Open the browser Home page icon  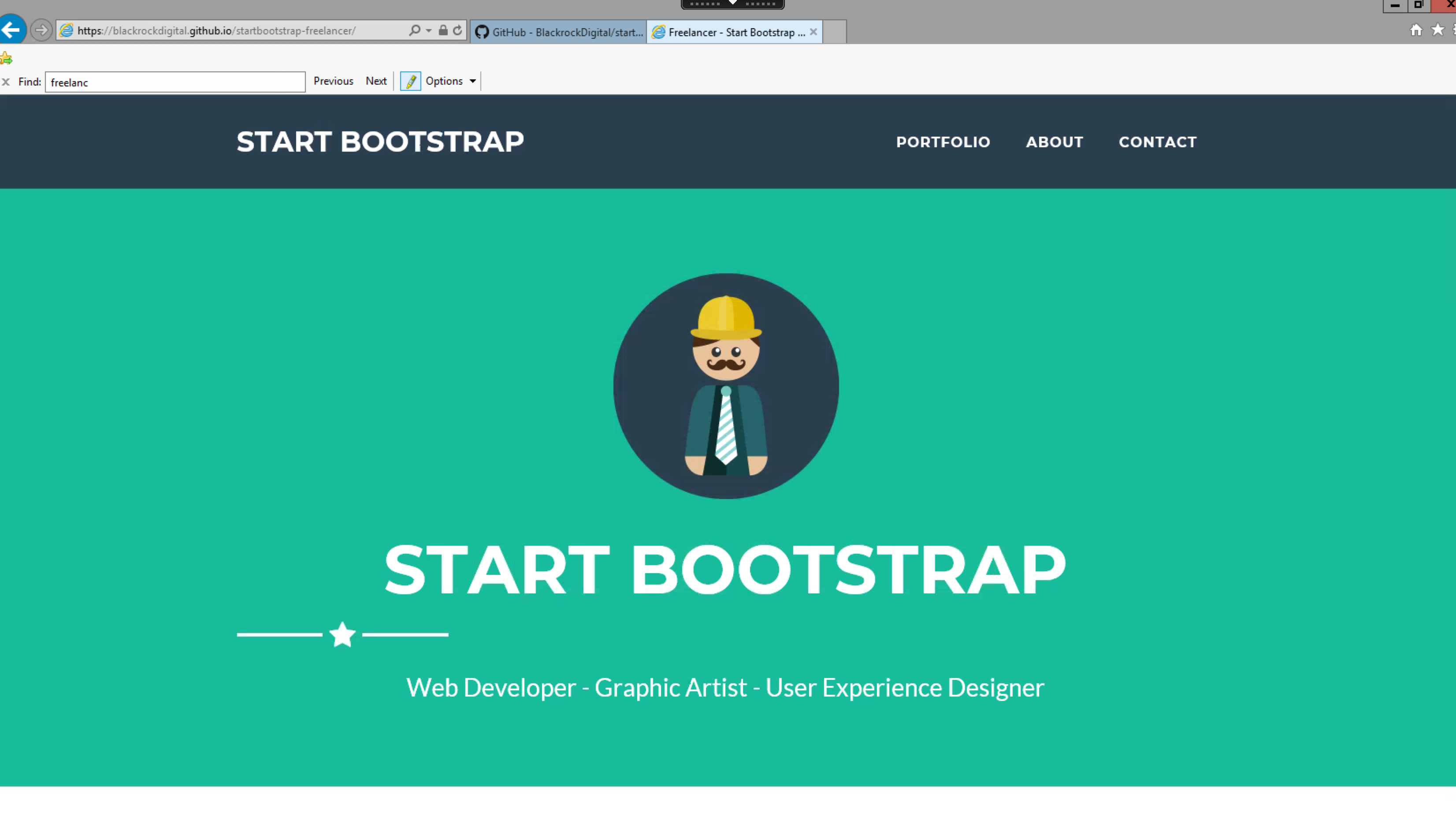[x=1416, y=30]
